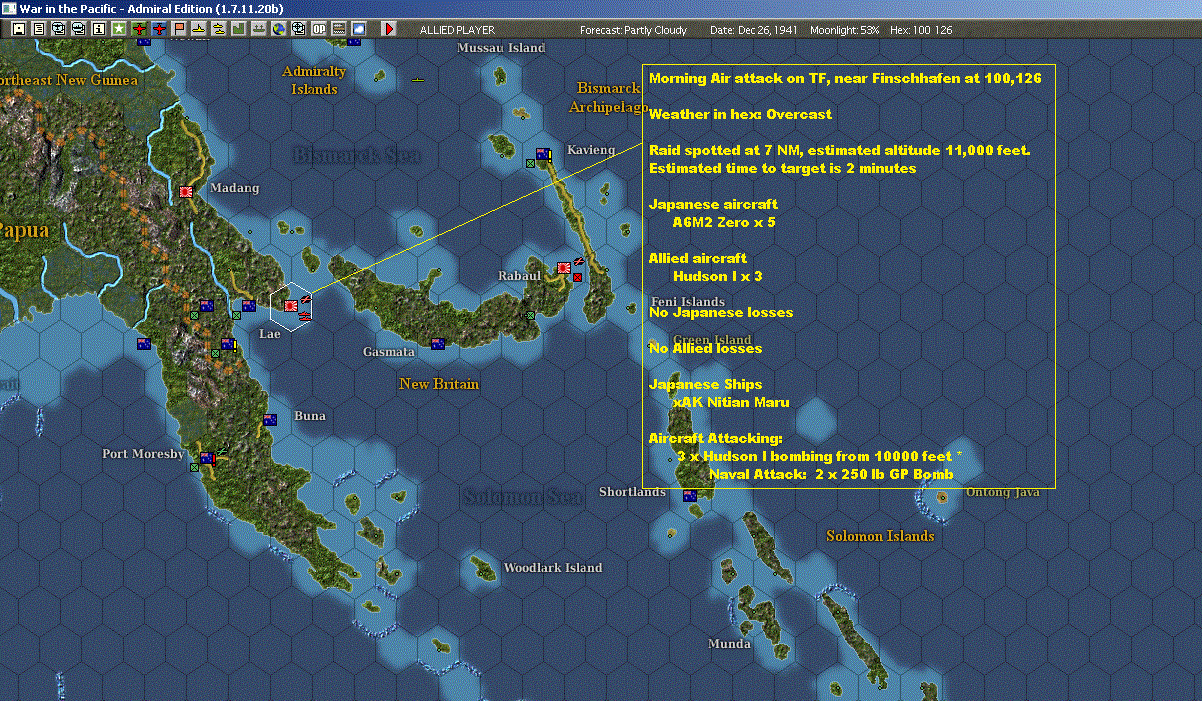Screen dimensions: 1202x701
Task: Click the 'No Japanese losses' line
Action: (721, 312)
